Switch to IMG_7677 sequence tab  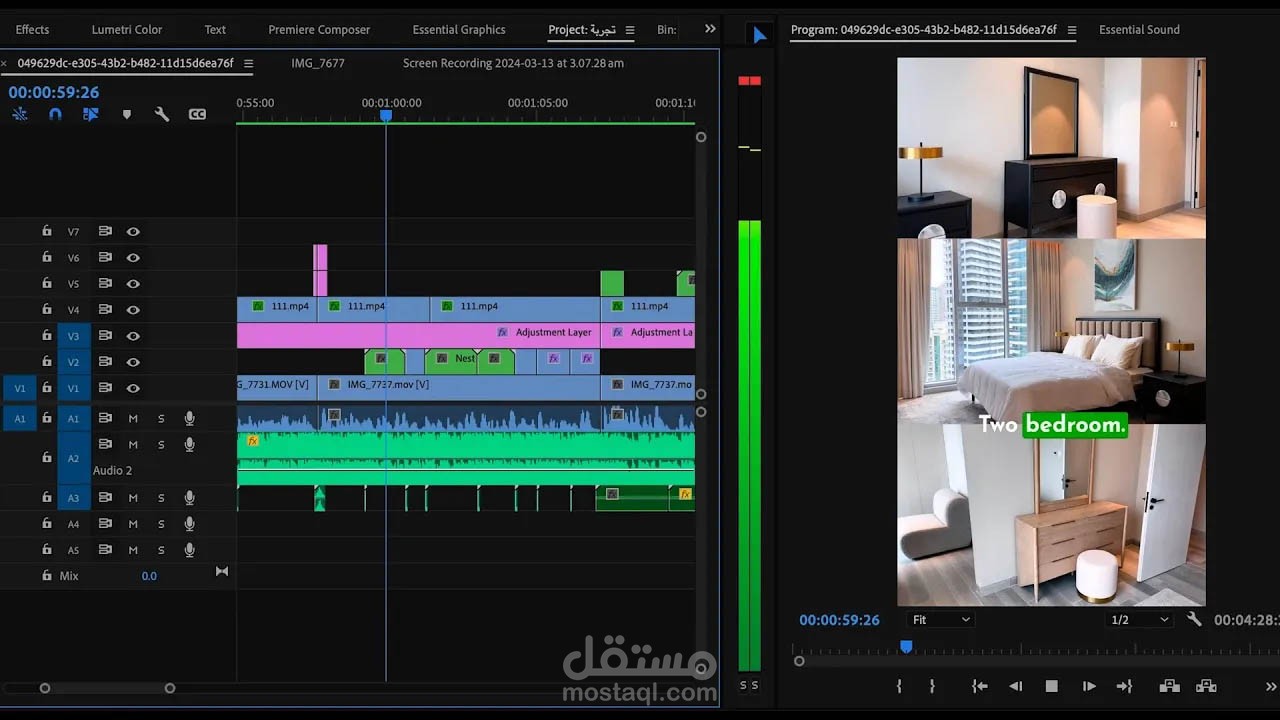(x=318, y=63)
